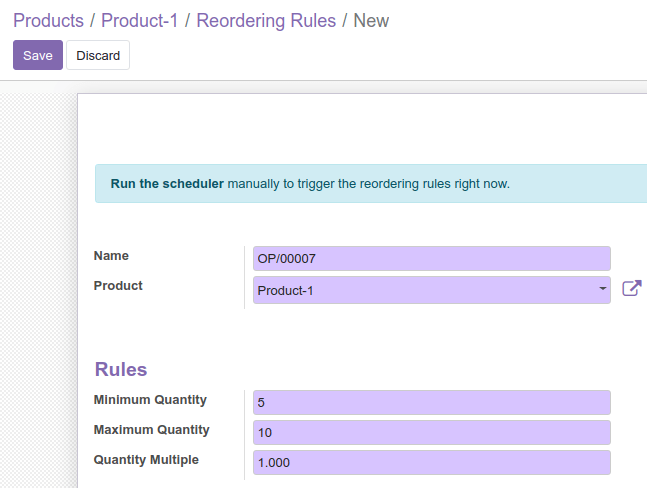Go to Products breadcrumb
Viewport: 647px width, 488px height.
point(48,21)
